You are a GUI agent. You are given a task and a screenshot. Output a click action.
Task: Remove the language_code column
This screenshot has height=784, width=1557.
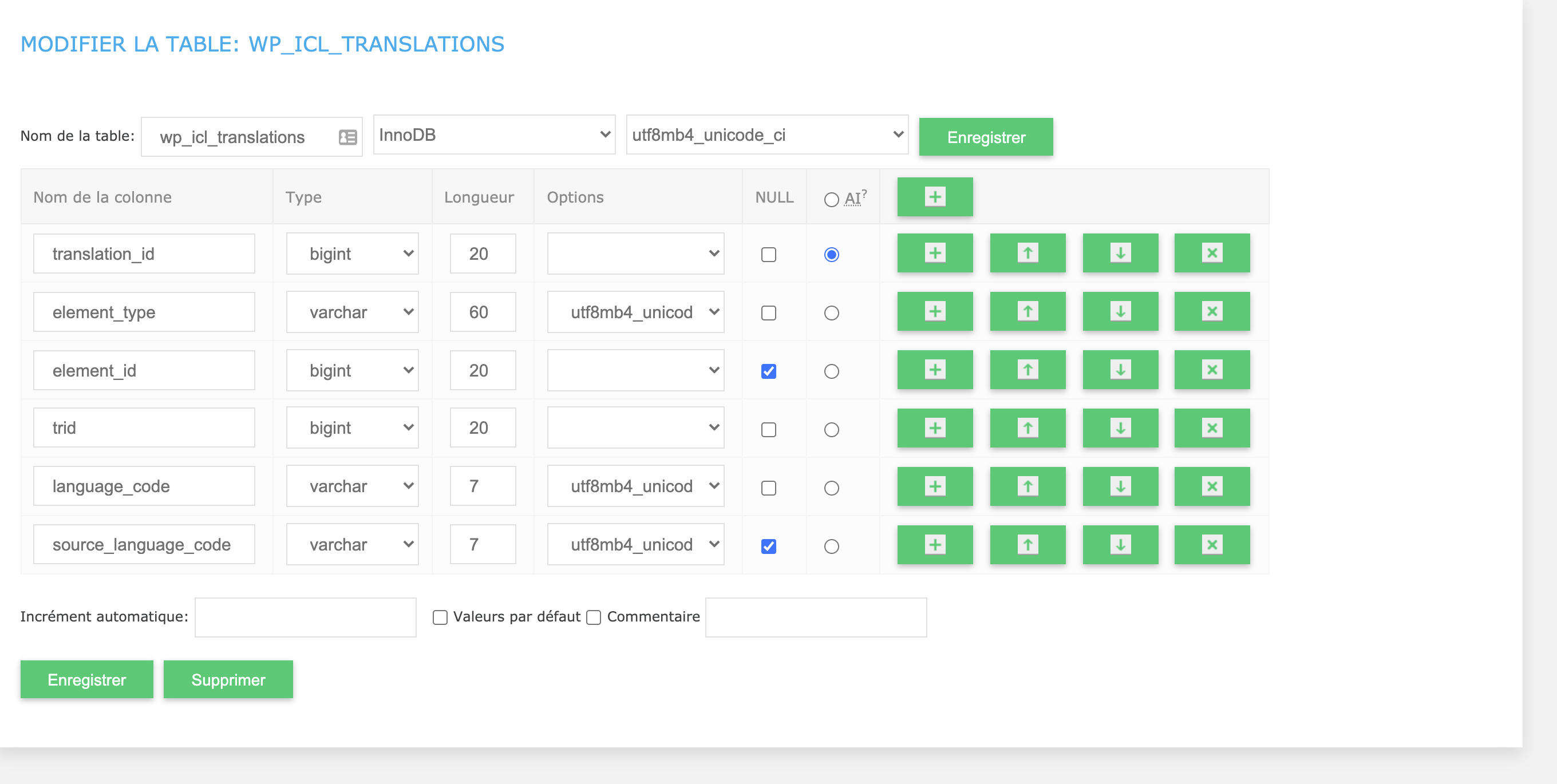click(1212, 486)
